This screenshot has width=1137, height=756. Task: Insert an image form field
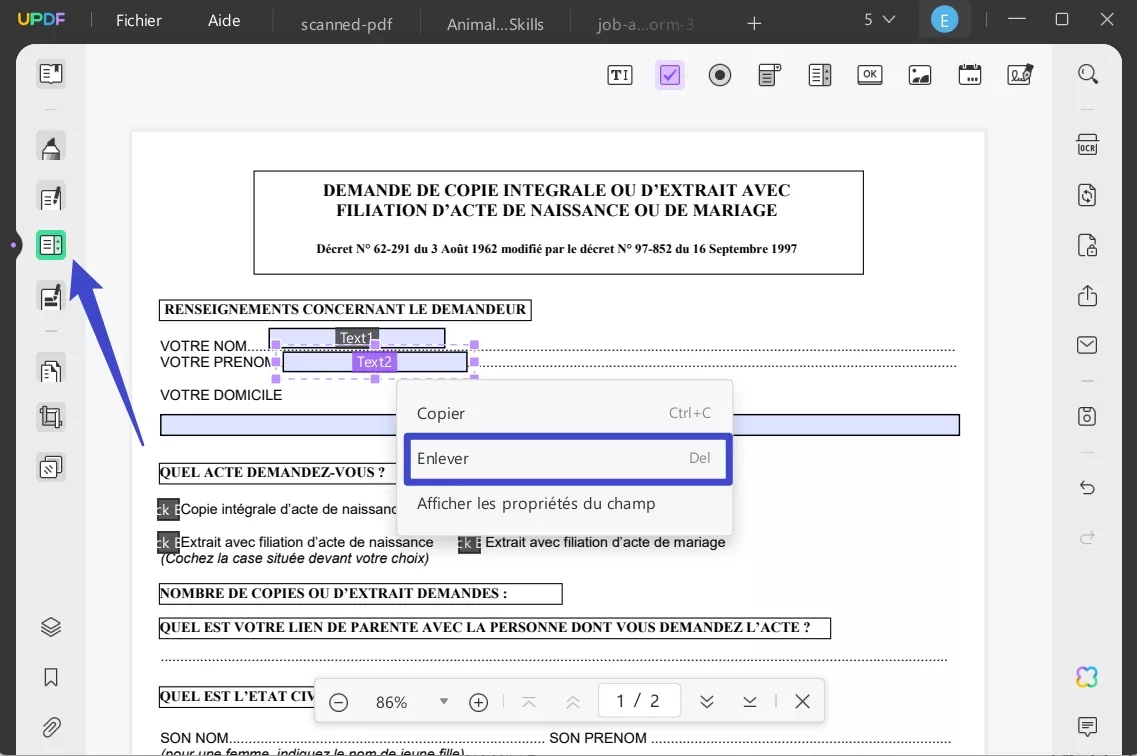point(918,74)
